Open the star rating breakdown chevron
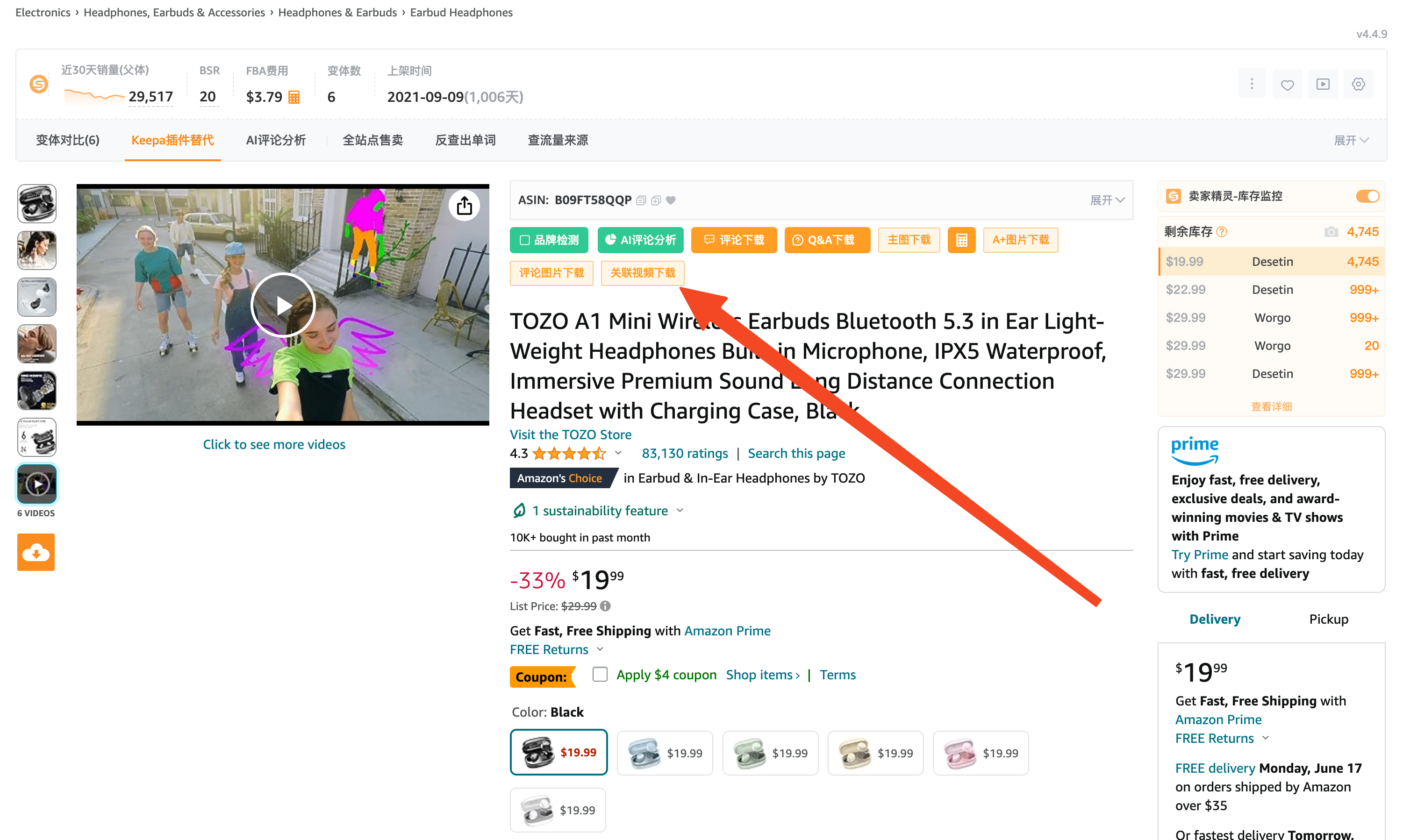The image size is (1403, 840). pos(618,453)
